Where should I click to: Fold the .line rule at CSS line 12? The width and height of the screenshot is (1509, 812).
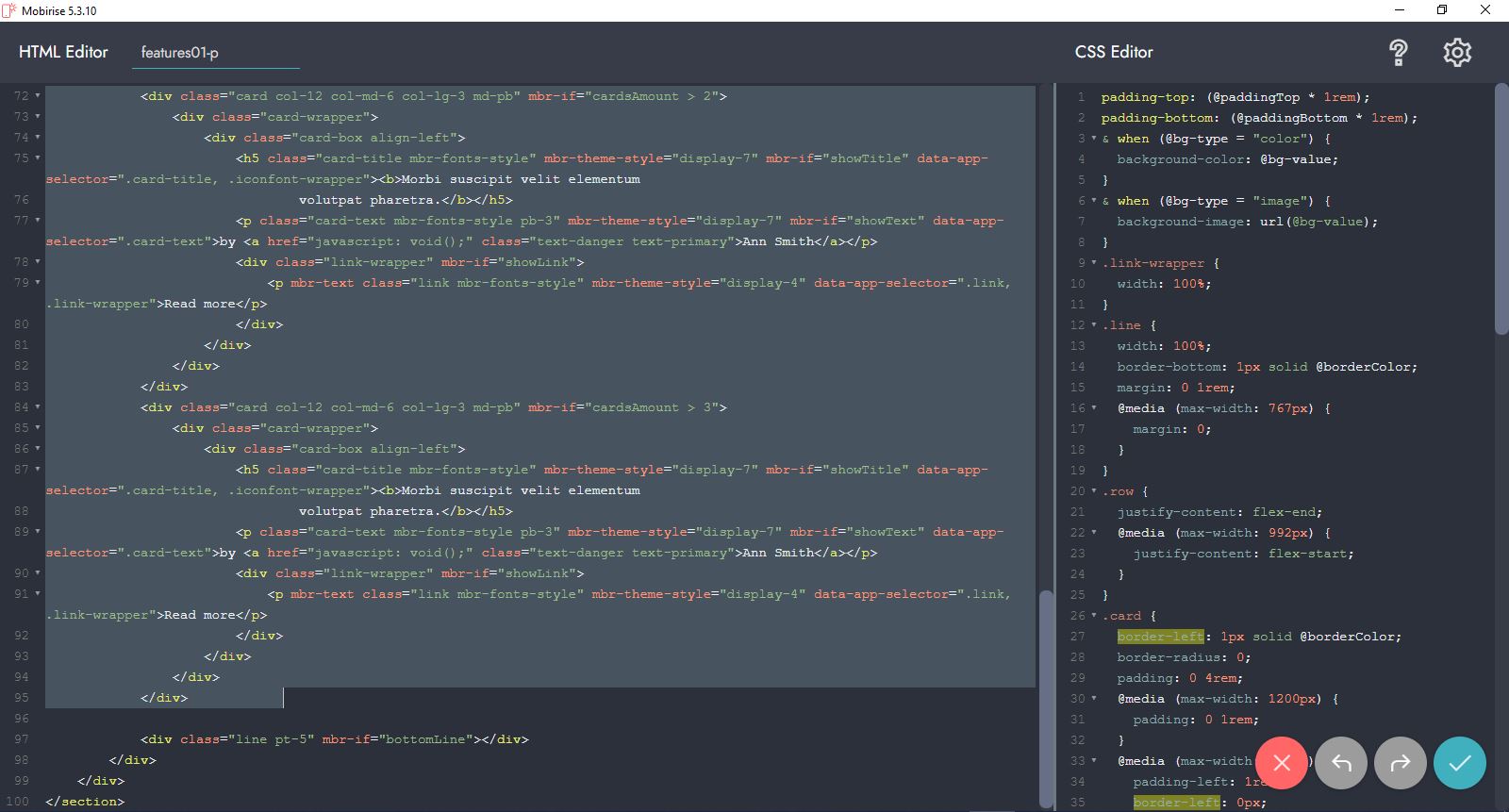click(1094, 325)
